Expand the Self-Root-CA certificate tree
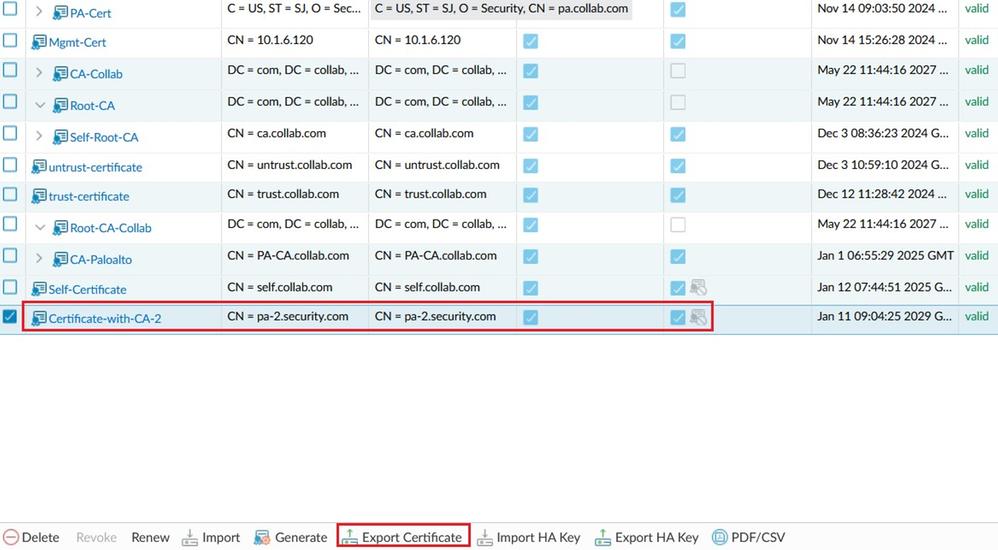The height and width of the screenshot is (550, 998). click(39, 136)
